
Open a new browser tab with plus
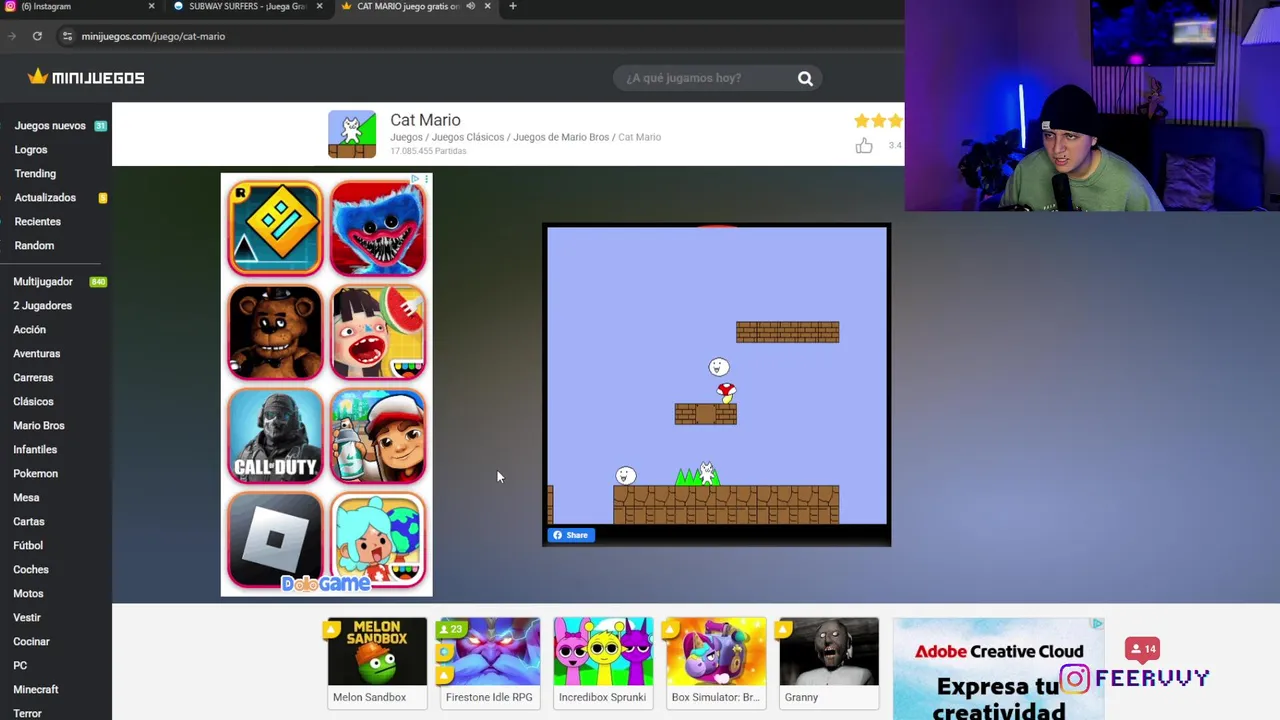tap(512, 6)
